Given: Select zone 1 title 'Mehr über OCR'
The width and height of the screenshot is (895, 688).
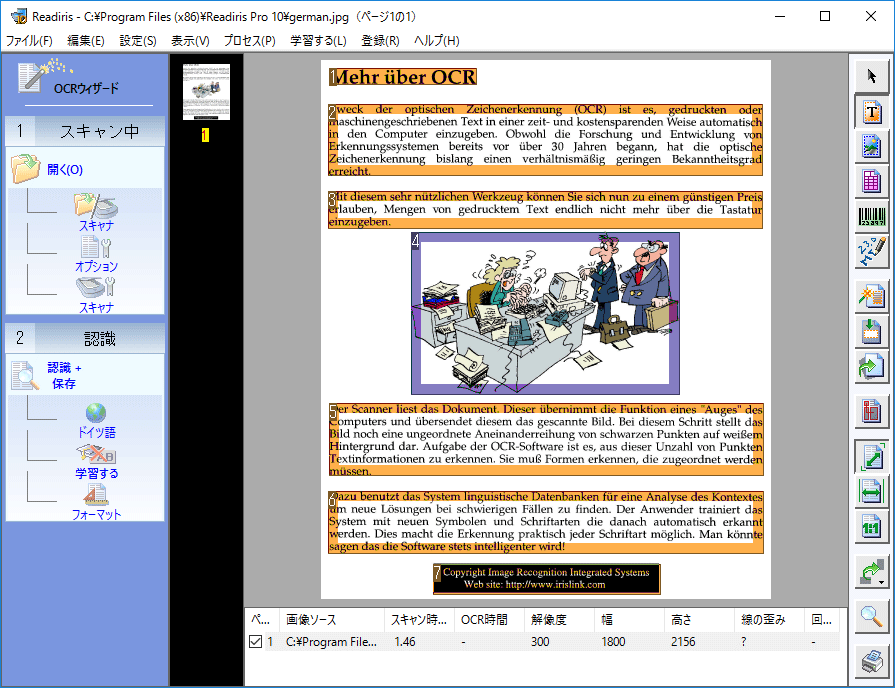Looking at the screenshot, I should pos(403,77).
